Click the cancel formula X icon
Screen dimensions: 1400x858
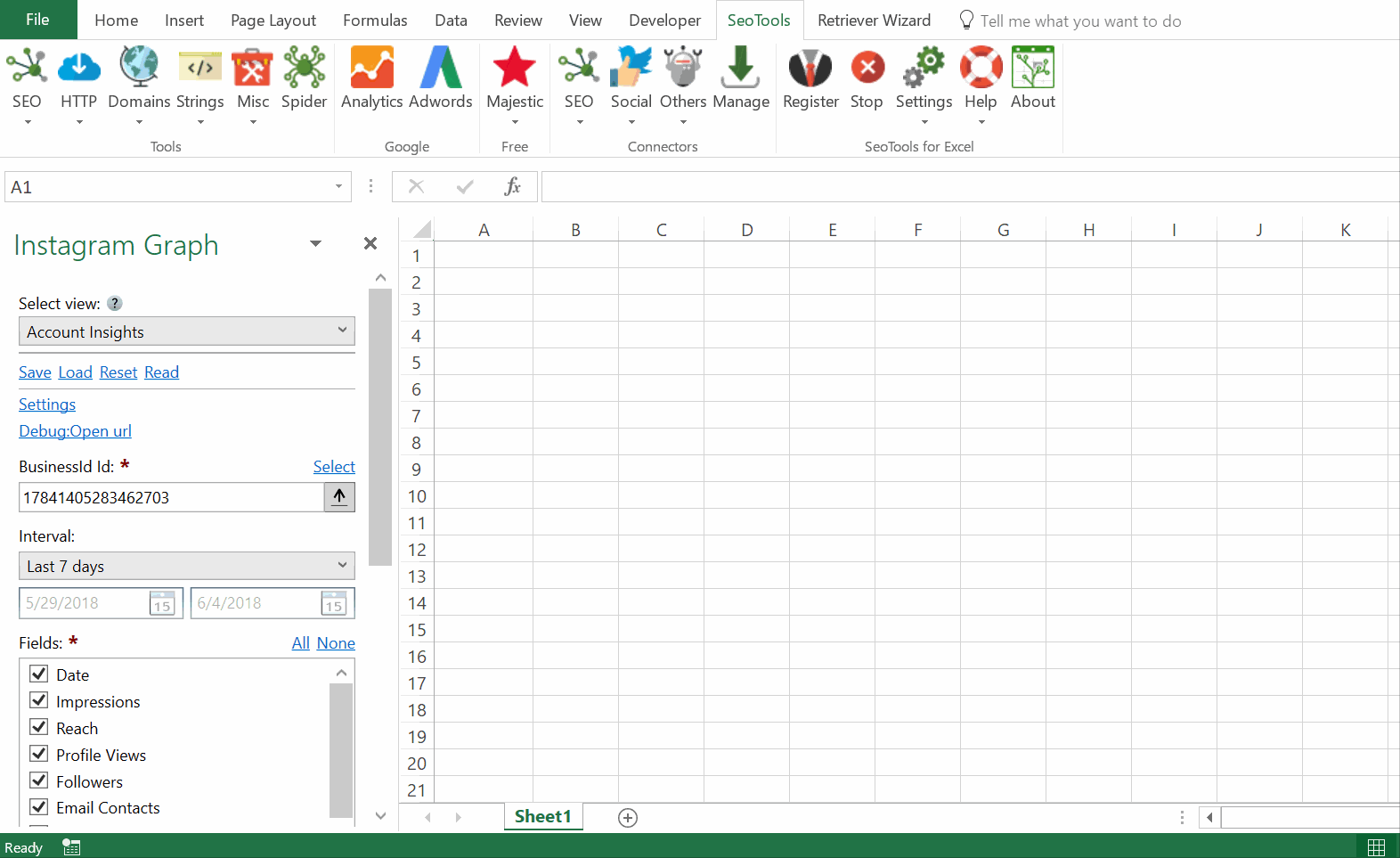[416, 186]
